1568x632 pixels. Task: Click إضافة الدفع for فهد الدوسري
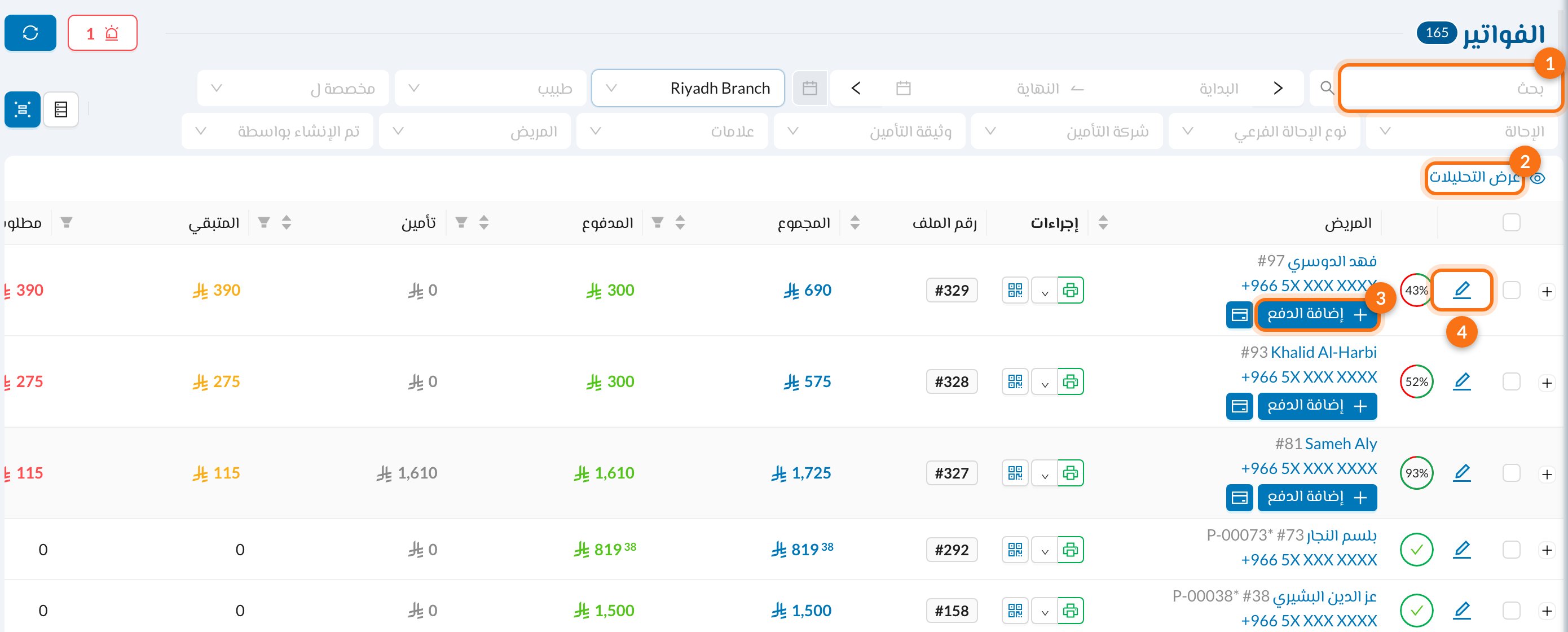(x=1317, y=315)
